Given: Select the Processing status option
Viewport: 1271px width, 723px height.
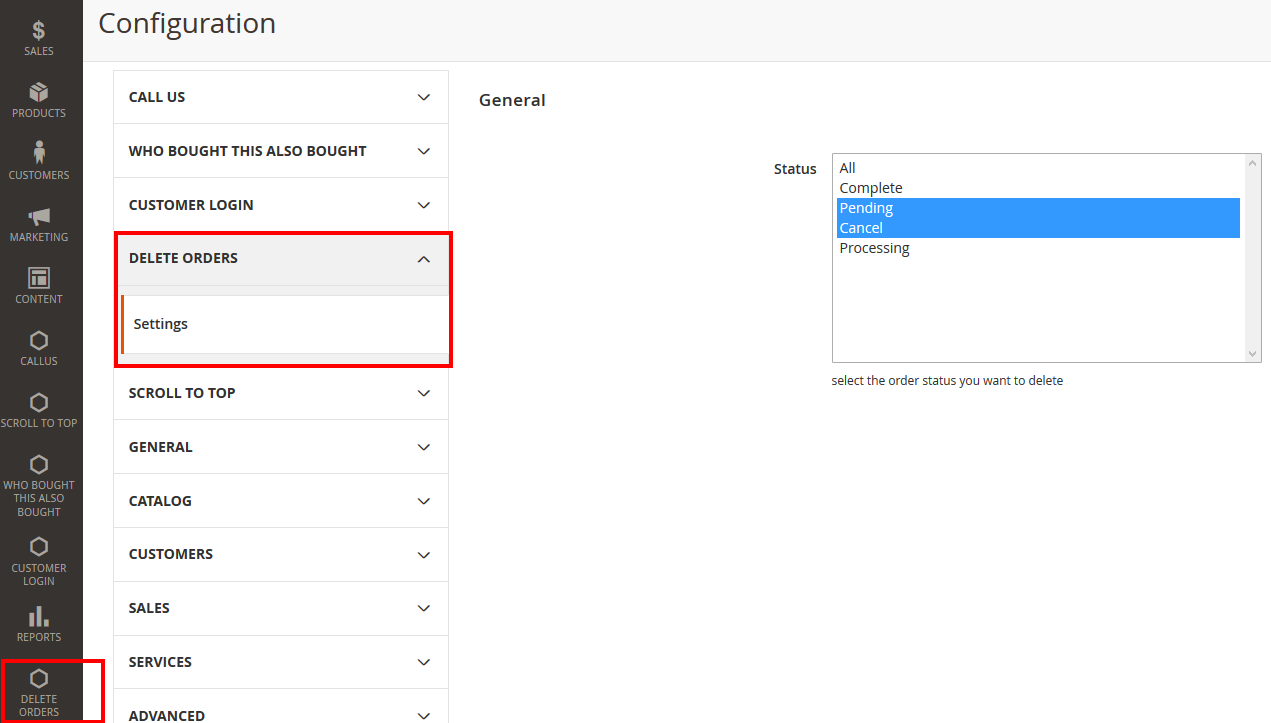Looking at the screenshot, I should point(874,248).
